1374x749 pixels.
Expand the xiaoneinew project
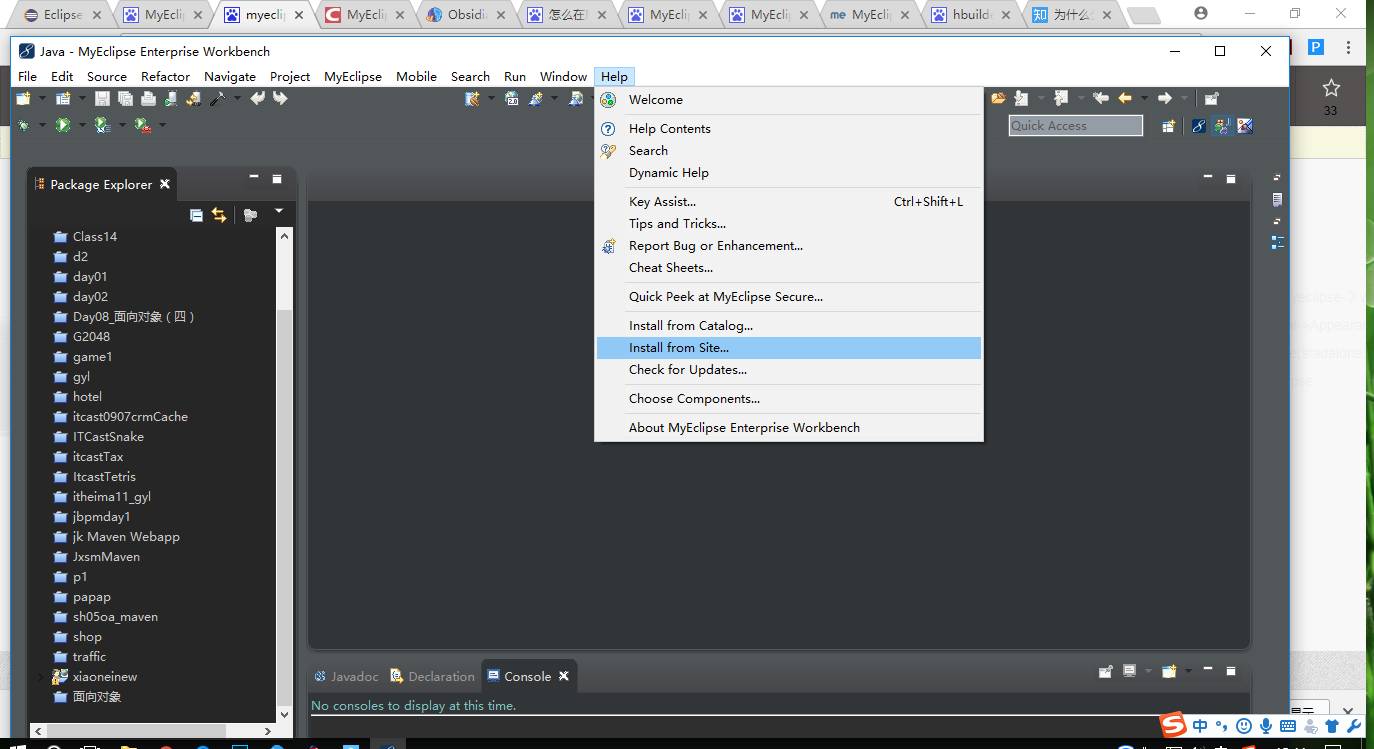coord(40,677)
